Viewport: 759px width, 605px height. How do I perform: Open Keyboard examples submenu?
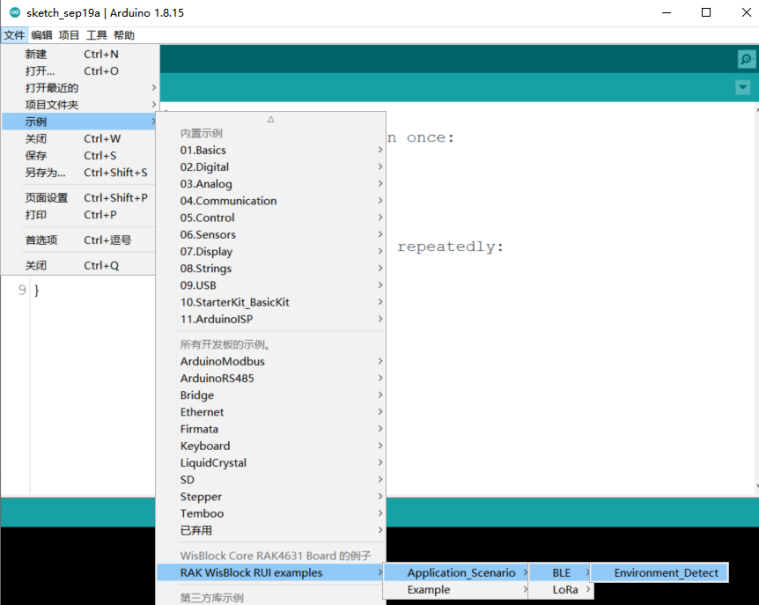point(271,446)
